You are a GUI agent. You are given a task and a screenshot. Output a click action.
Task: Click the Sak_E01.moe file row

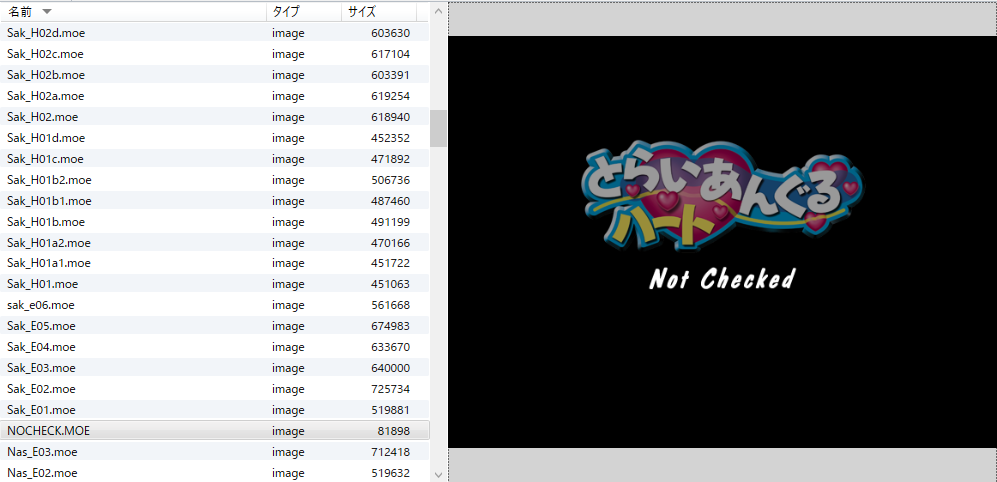point(41,410)
